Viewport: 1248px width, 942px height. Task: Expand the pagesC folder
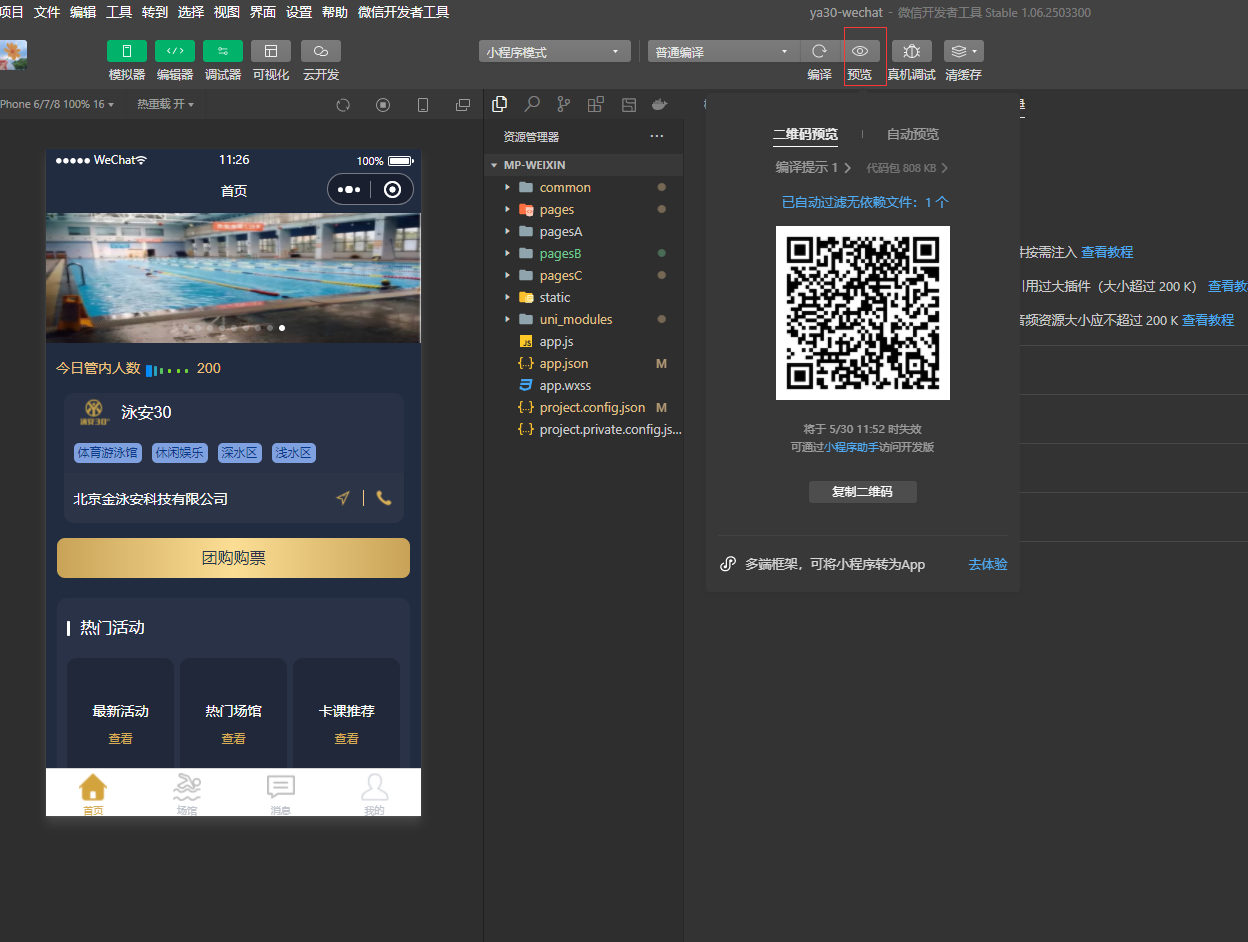click(x=584, y=275)
